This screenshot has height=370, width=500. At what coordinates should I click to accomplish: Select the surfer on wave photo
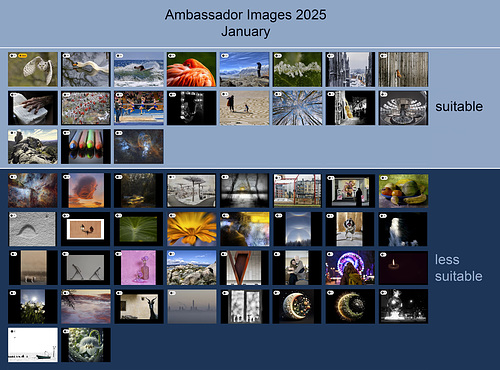point(139,69)
